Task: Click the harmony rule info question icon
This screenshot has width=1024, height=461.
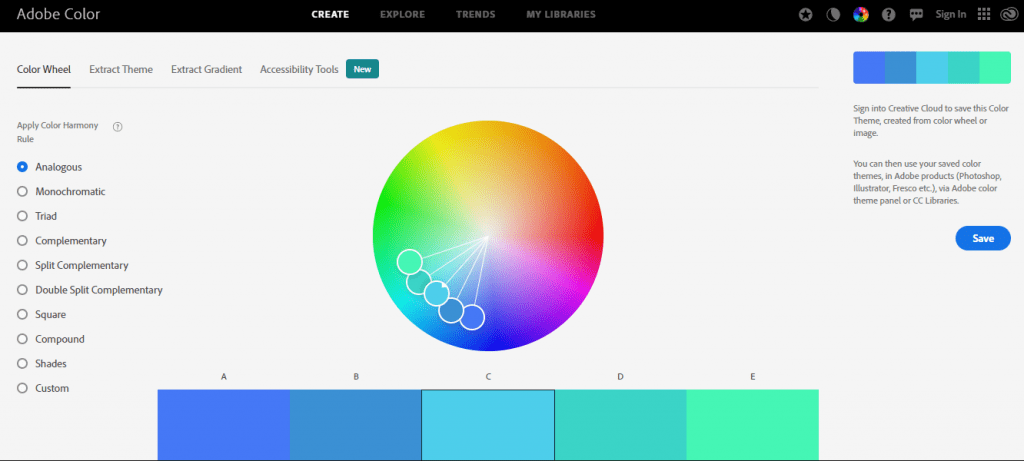Action: (118, 127)
